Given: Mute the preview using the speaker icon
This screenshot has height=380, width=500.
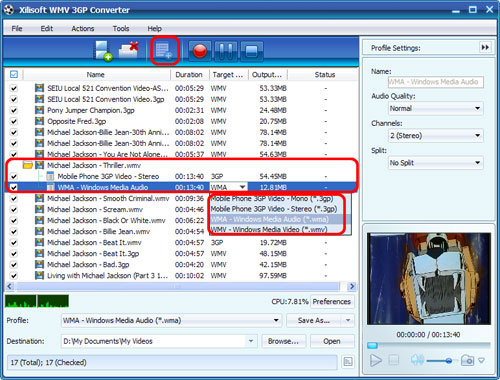Looking at the screenshot, I should (417, 360).
